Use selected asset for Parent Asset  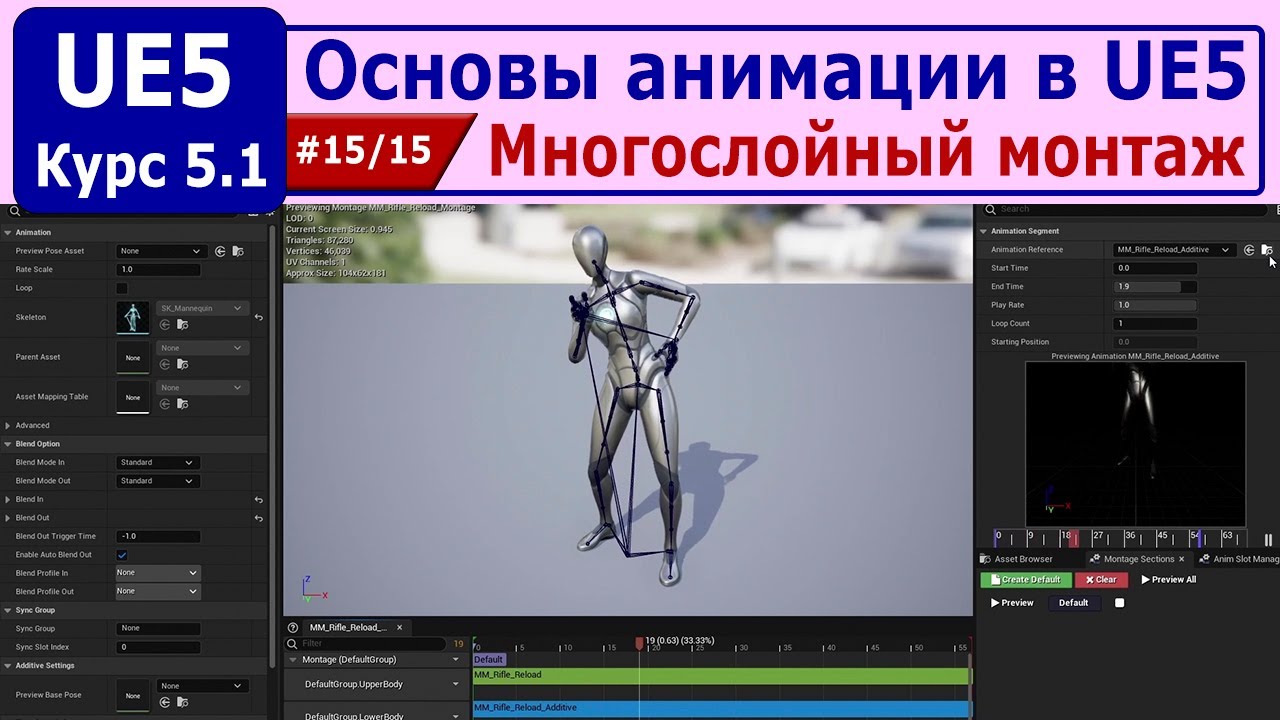(x=165, y=364)
